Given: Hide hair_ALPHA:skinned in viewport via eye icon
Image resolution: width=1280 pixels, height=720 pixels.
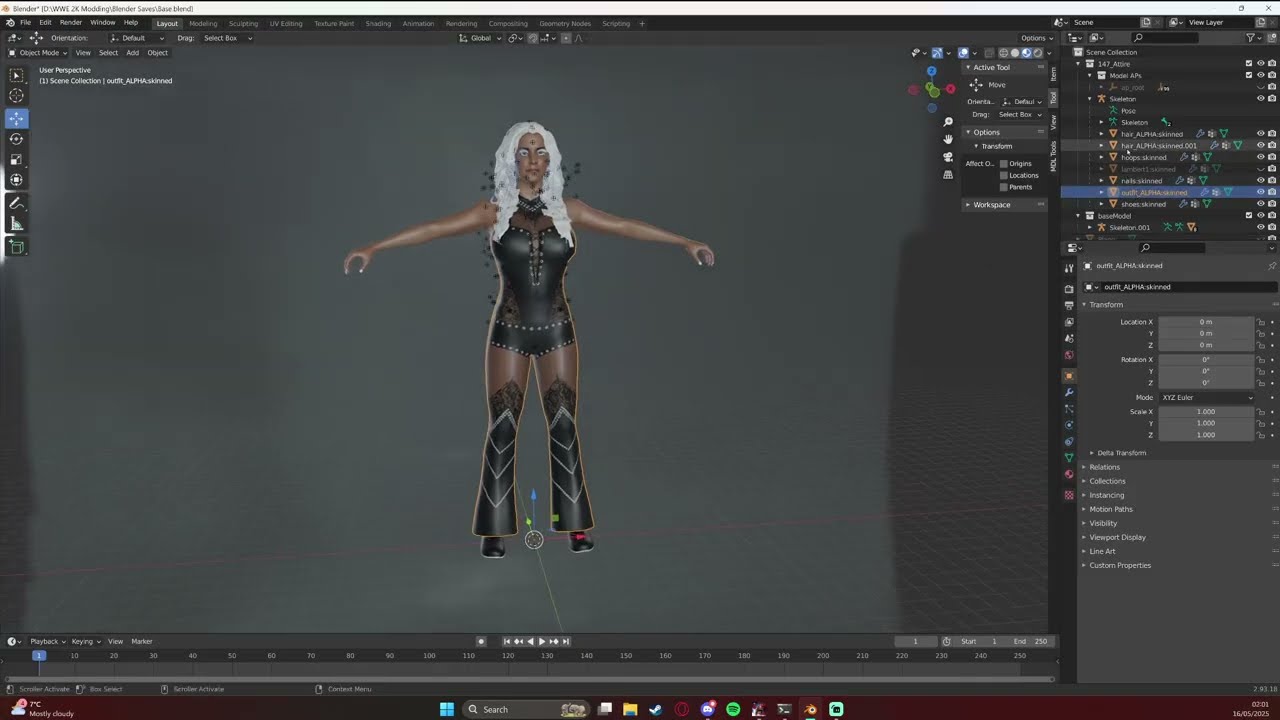Looking at the screenshot, I should tap(1260, 134).
